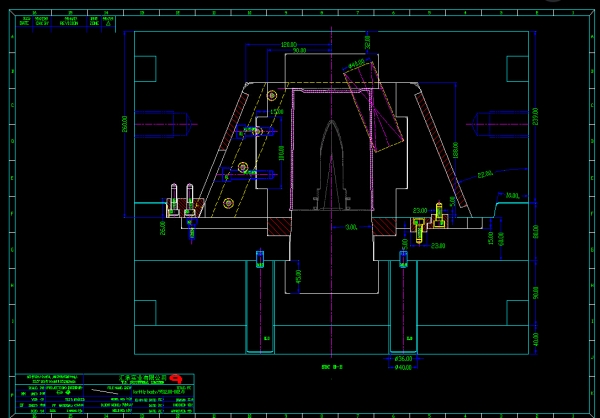
Task: Click the red company logo in title block
Action: point(176,379)
